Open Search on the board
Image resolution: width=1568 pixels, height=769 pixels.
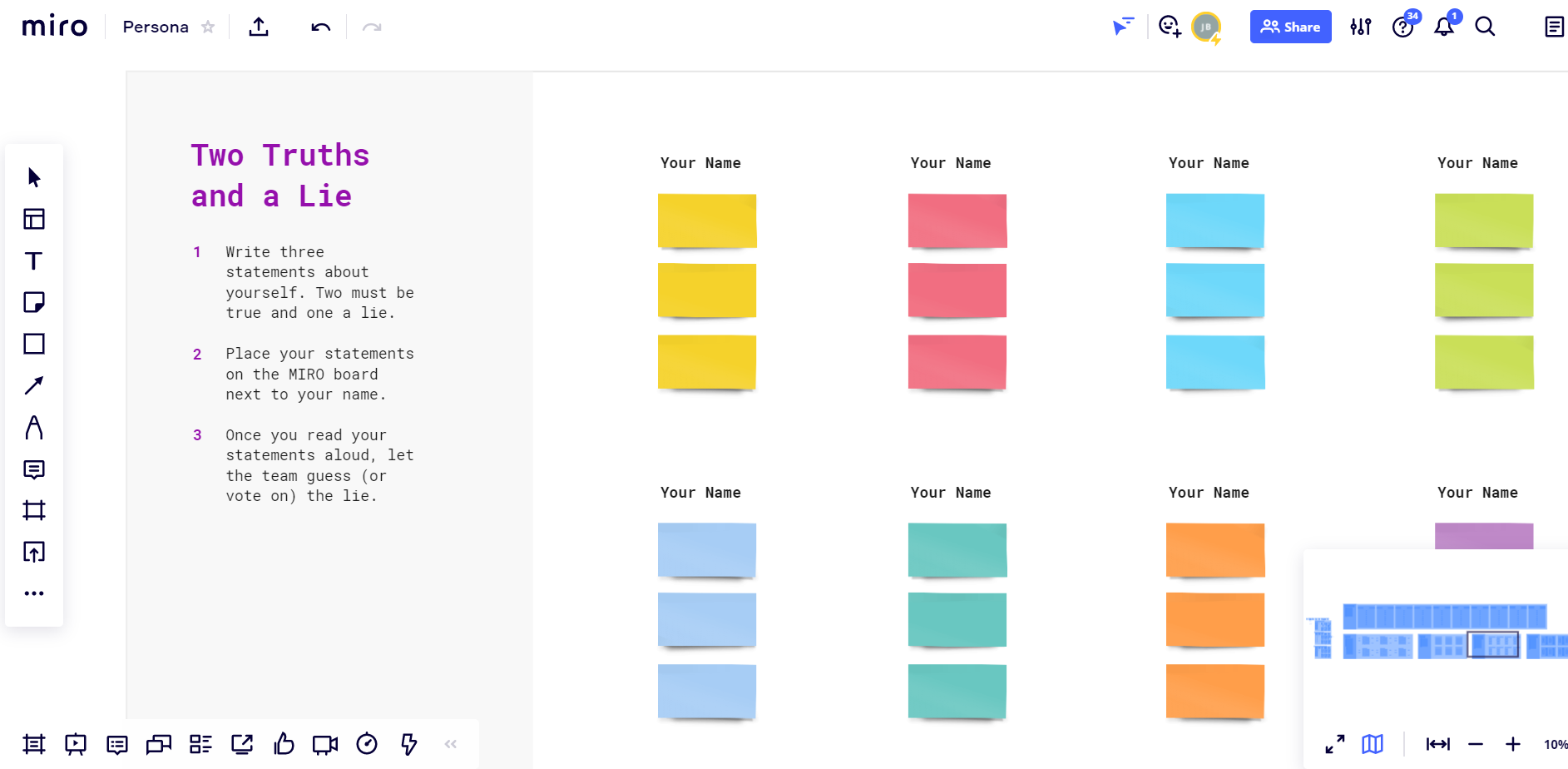point(1485,27)
